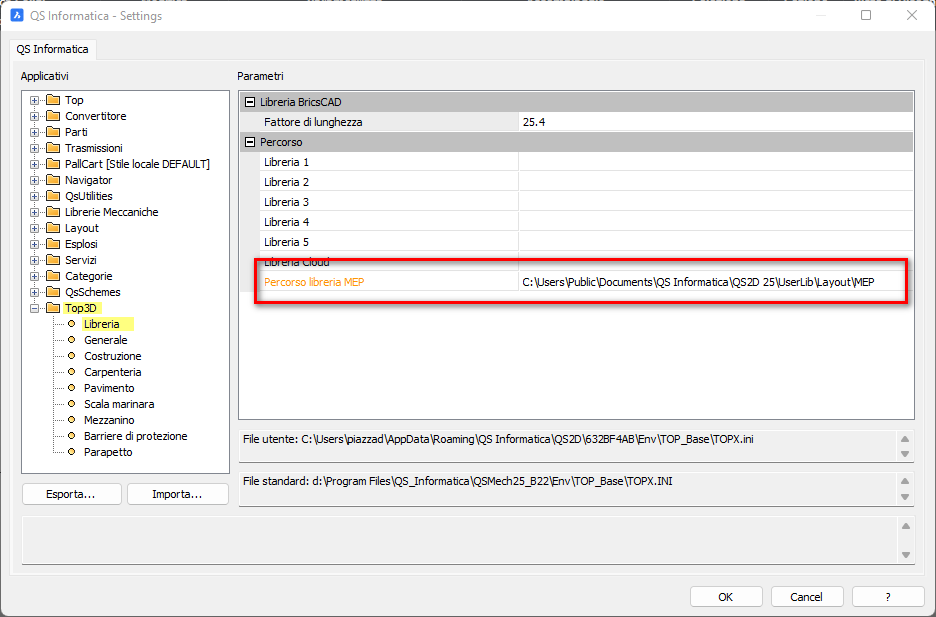Click the Esporta... button
The height and width of the screenshot is (617, 936).
click(x=72, y=494)
